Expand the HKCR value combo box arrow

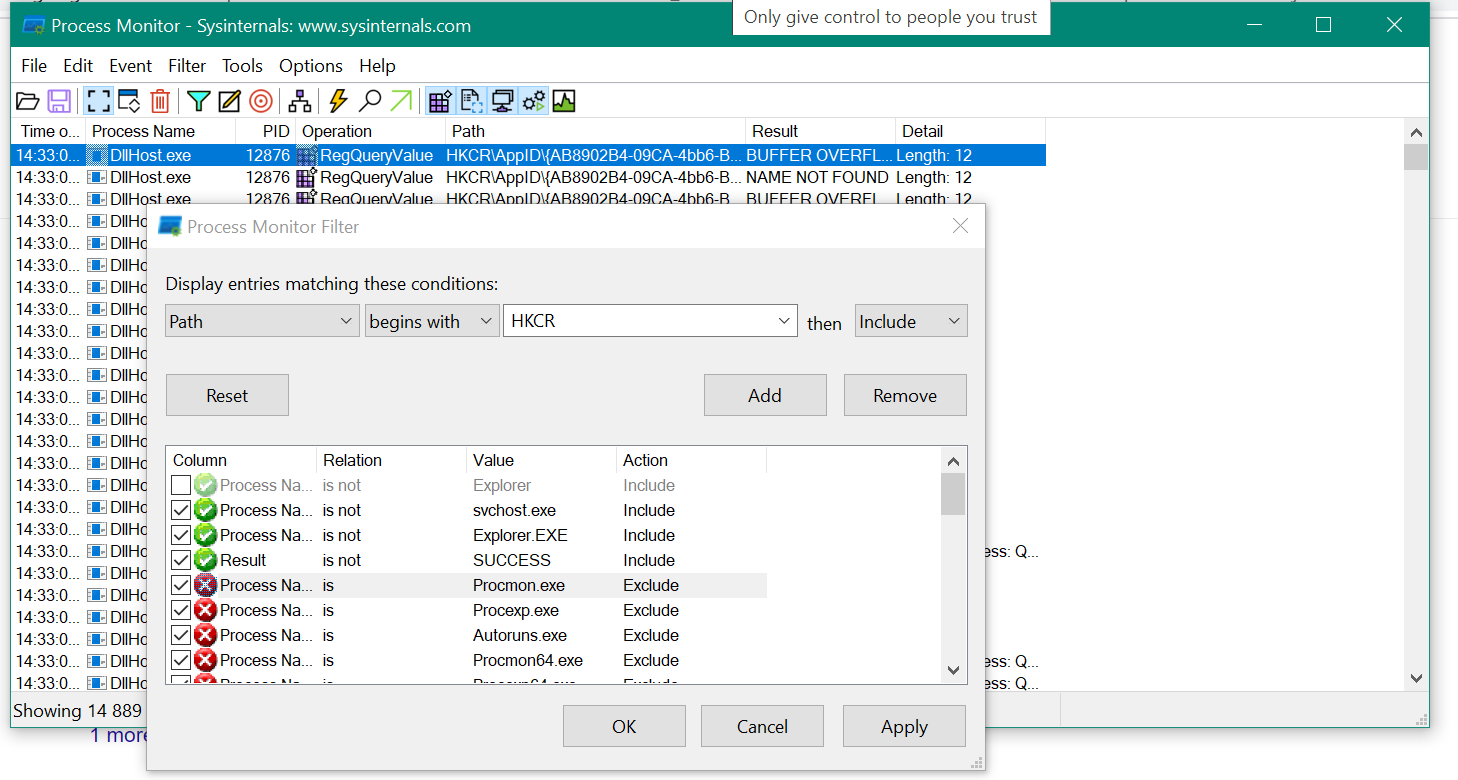pyautogui.click(x=783, y=321)
